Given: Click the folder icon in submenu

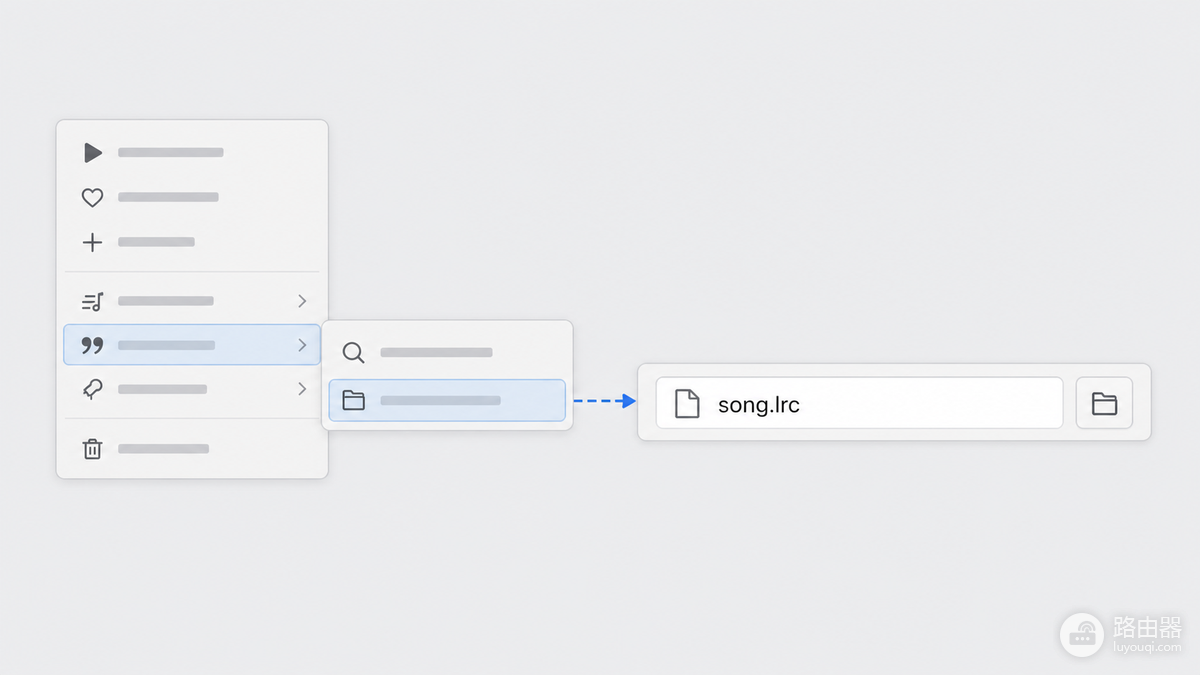Looking at the screenshot, I should [x=353, y=400].
